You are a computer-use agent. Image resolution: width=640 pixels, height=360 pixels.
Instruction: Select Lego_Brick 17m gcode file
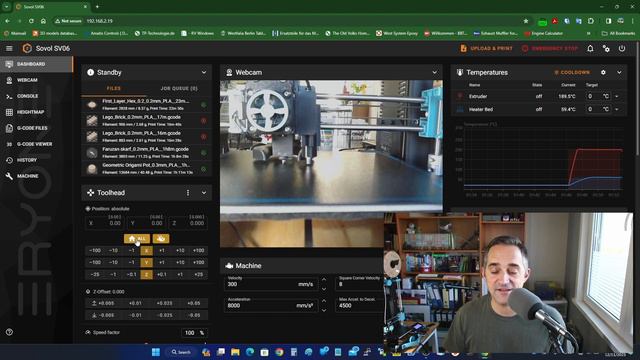(x=147, y=120)
